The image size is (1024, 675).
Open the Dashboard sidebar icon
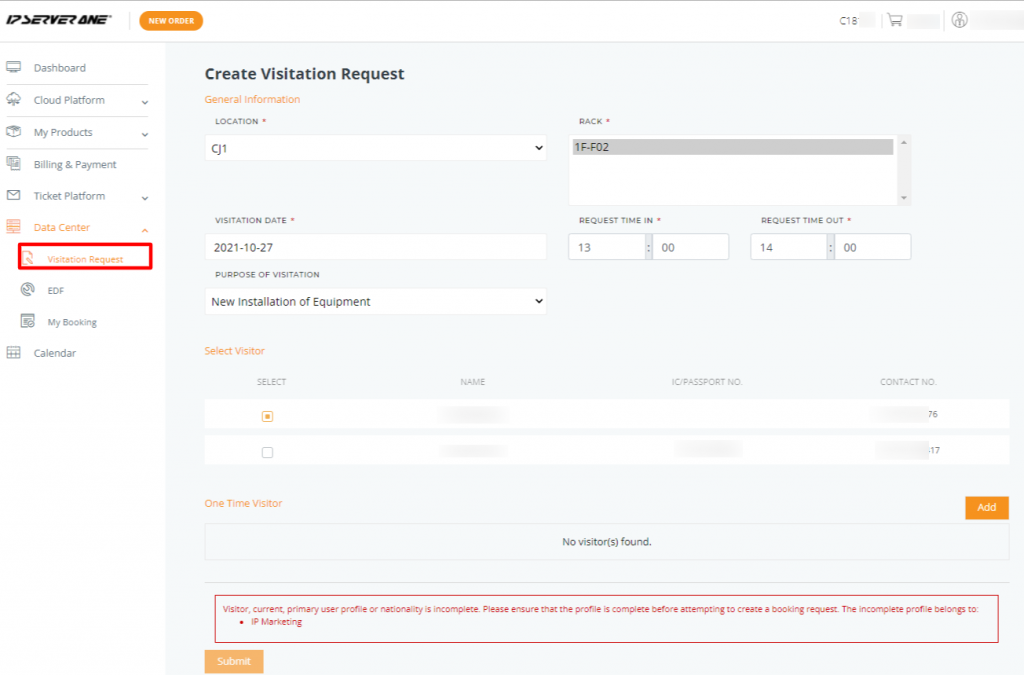(14, 68)
